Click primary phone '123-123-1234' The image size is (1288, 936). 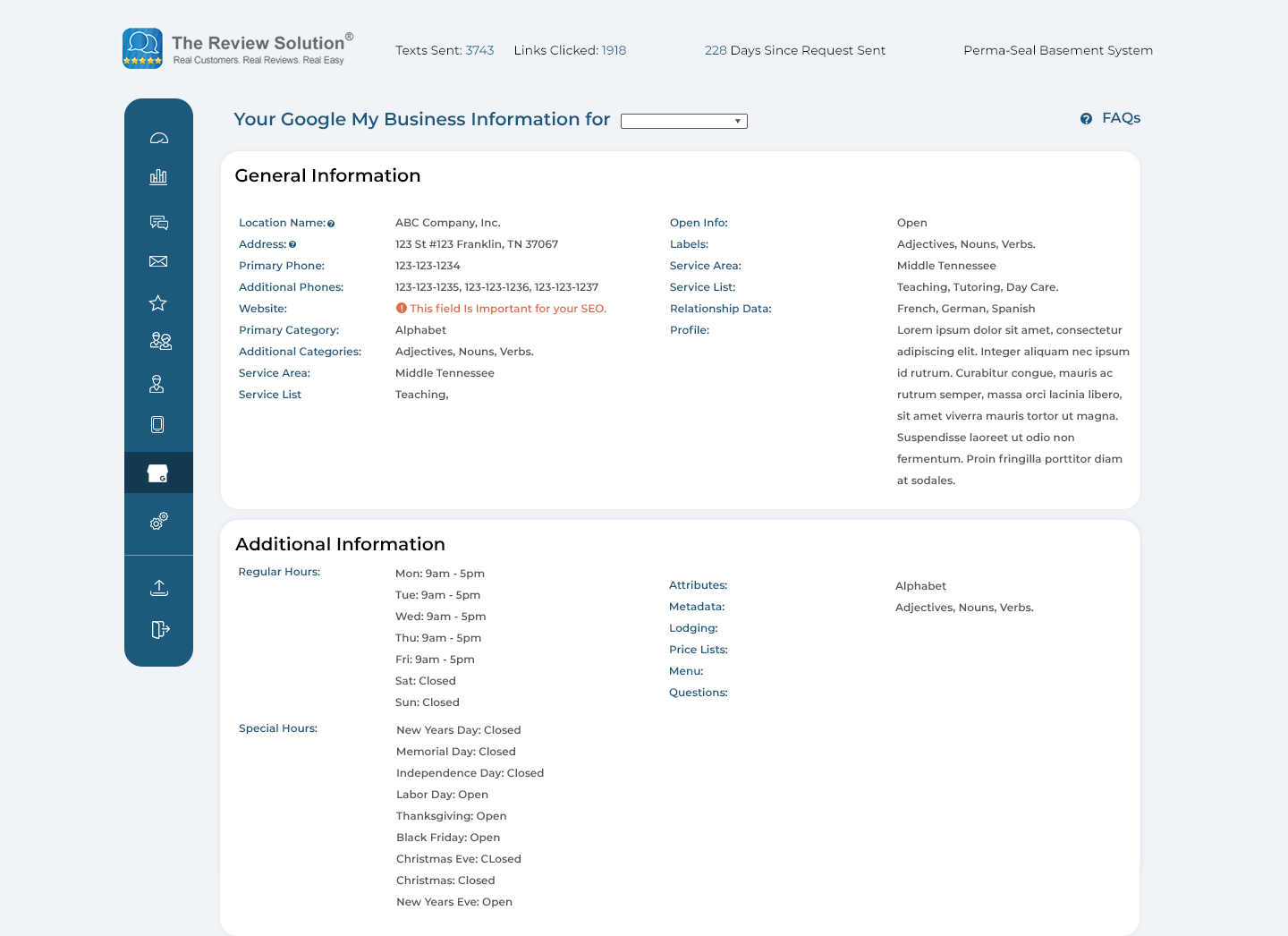(x=428, y=266)
